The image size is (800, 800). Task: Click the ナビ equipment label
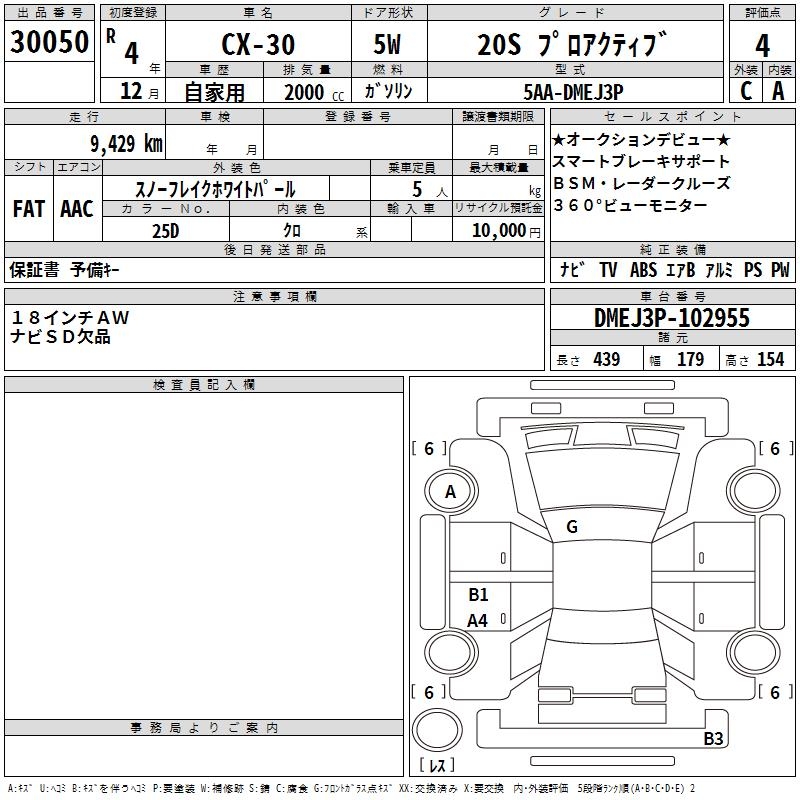point(572,270)
